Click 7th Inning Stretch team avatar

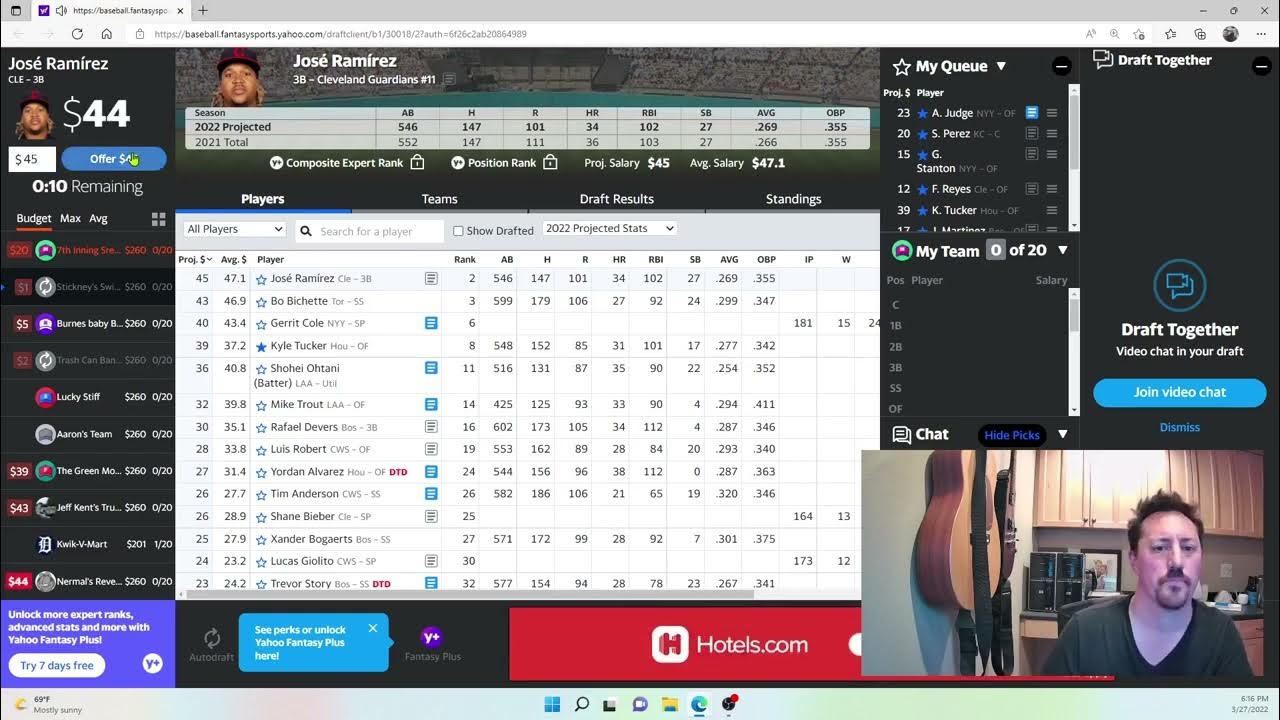coord(45,250)
